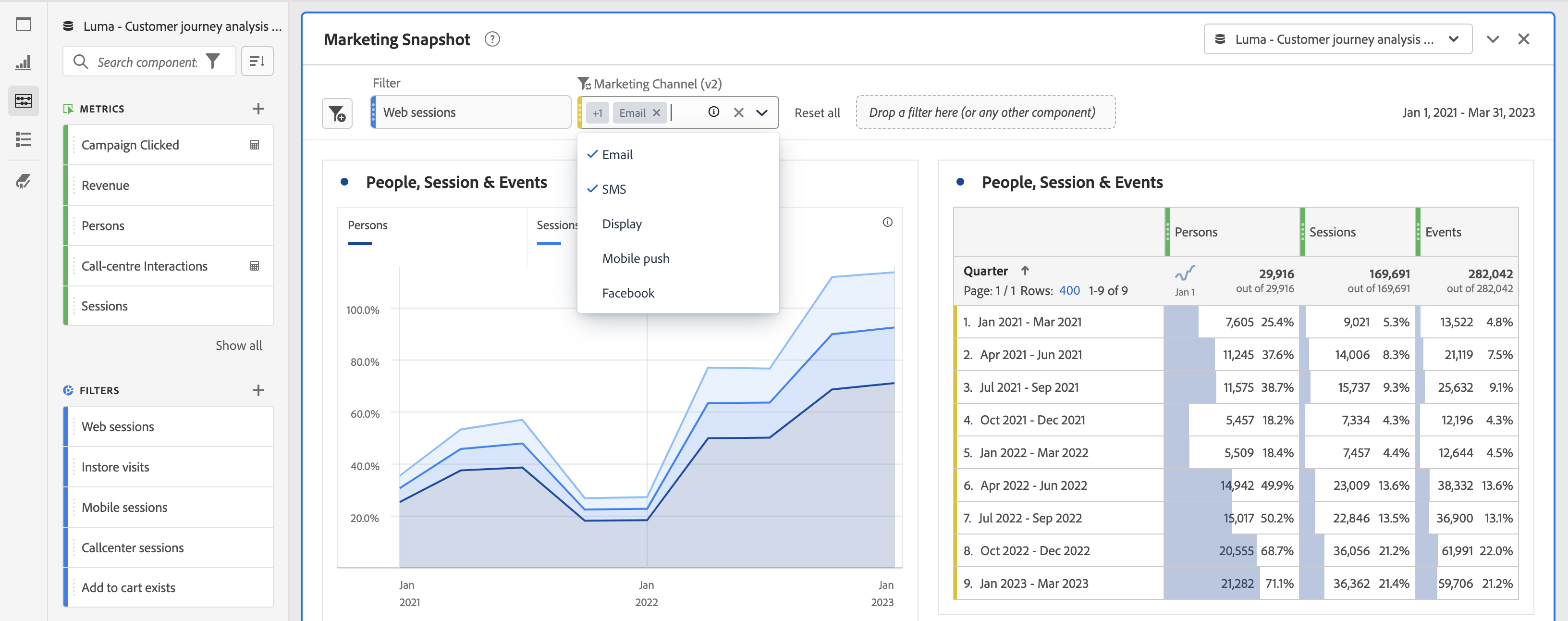Open the Luma data view dropdown
The height and width of the screenshot is (621, 1568).
click(1337, 39)
